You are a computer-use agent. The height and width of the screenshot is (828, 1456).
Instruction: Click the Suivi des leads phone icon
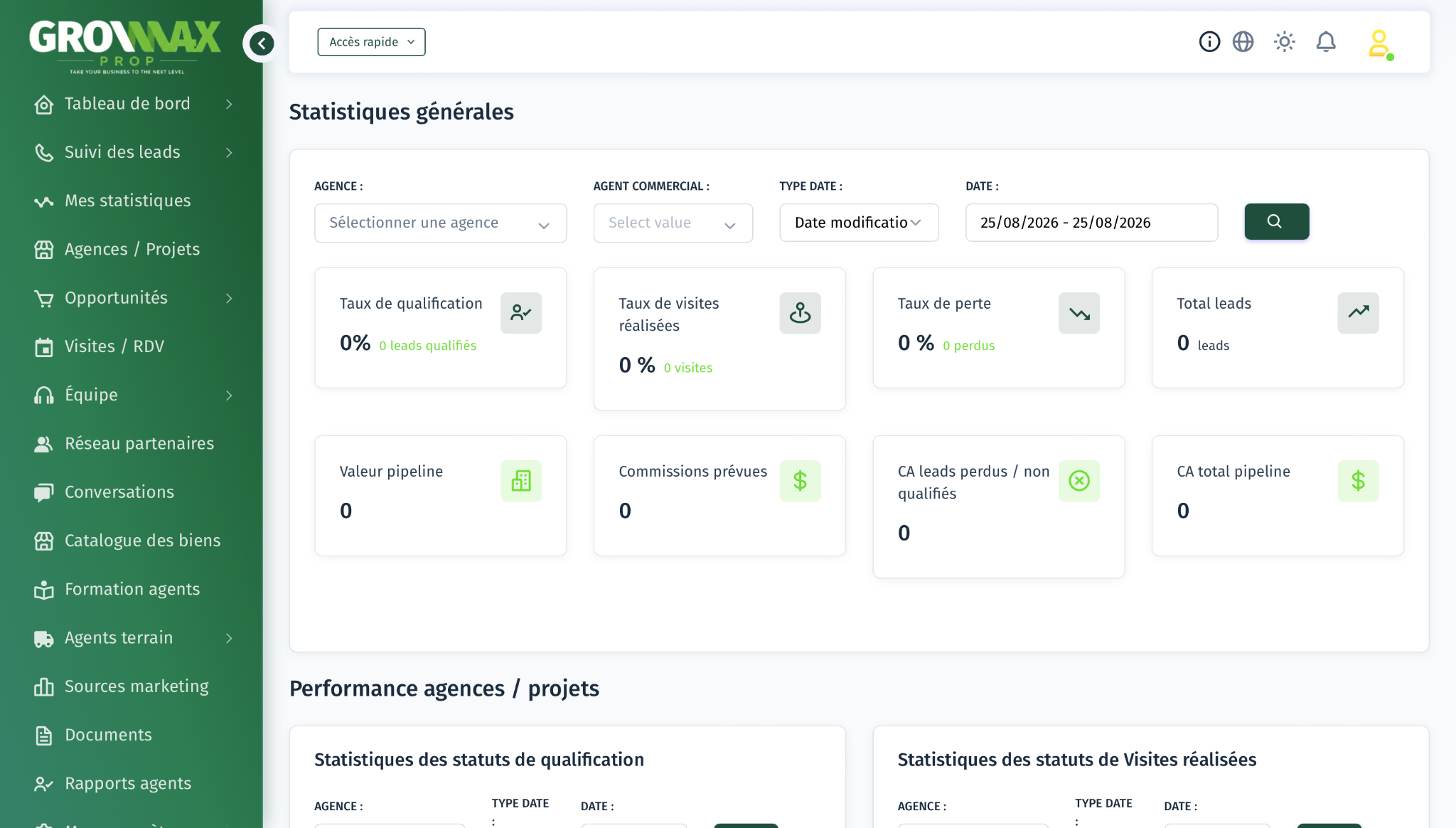[44, 152]
